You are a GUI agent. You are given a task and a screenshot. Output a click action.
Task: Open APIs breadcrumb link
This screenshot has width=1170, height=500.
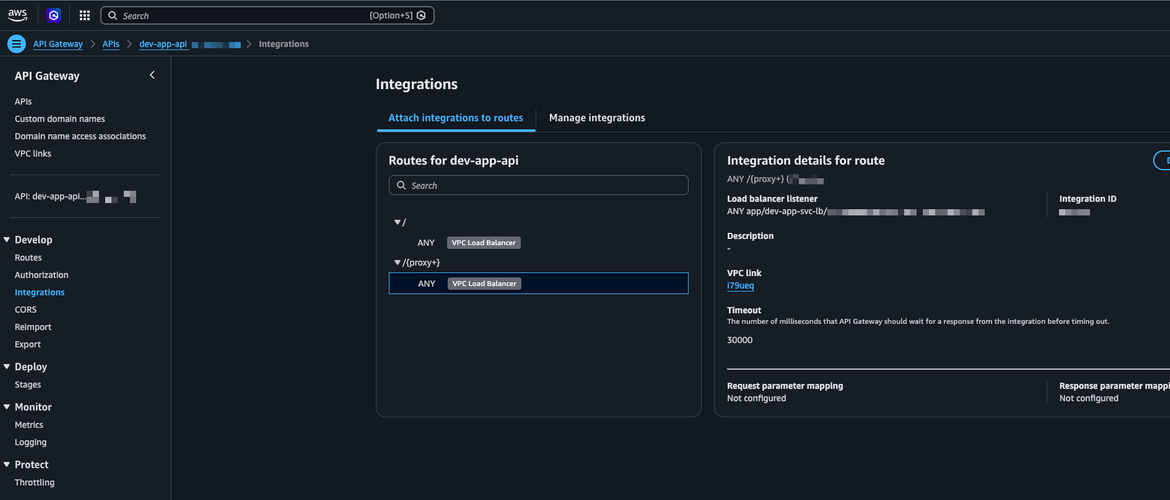pos(110,44)
